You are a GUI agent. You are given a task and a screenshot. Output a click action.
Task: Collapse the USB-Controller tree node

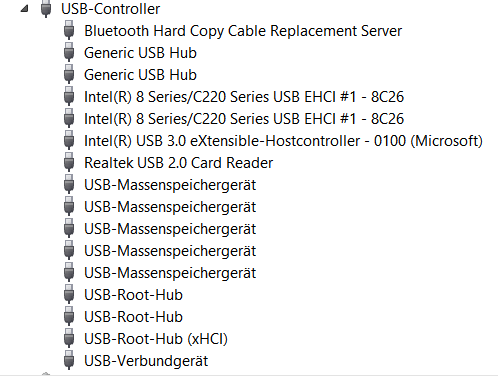[x=24, y=9]
